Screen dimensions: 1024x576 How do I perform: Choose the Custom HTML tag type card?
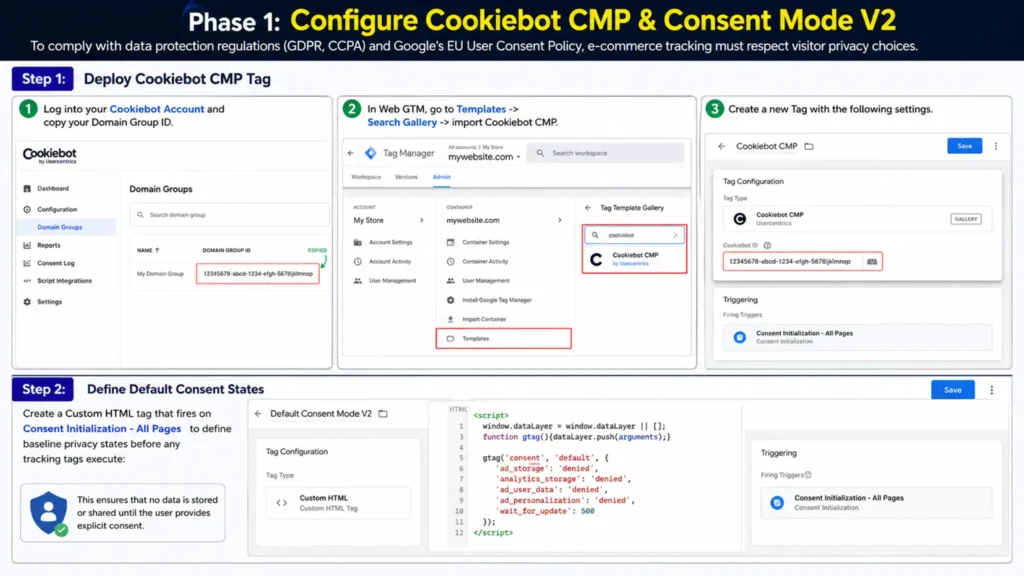pos(338,502)
